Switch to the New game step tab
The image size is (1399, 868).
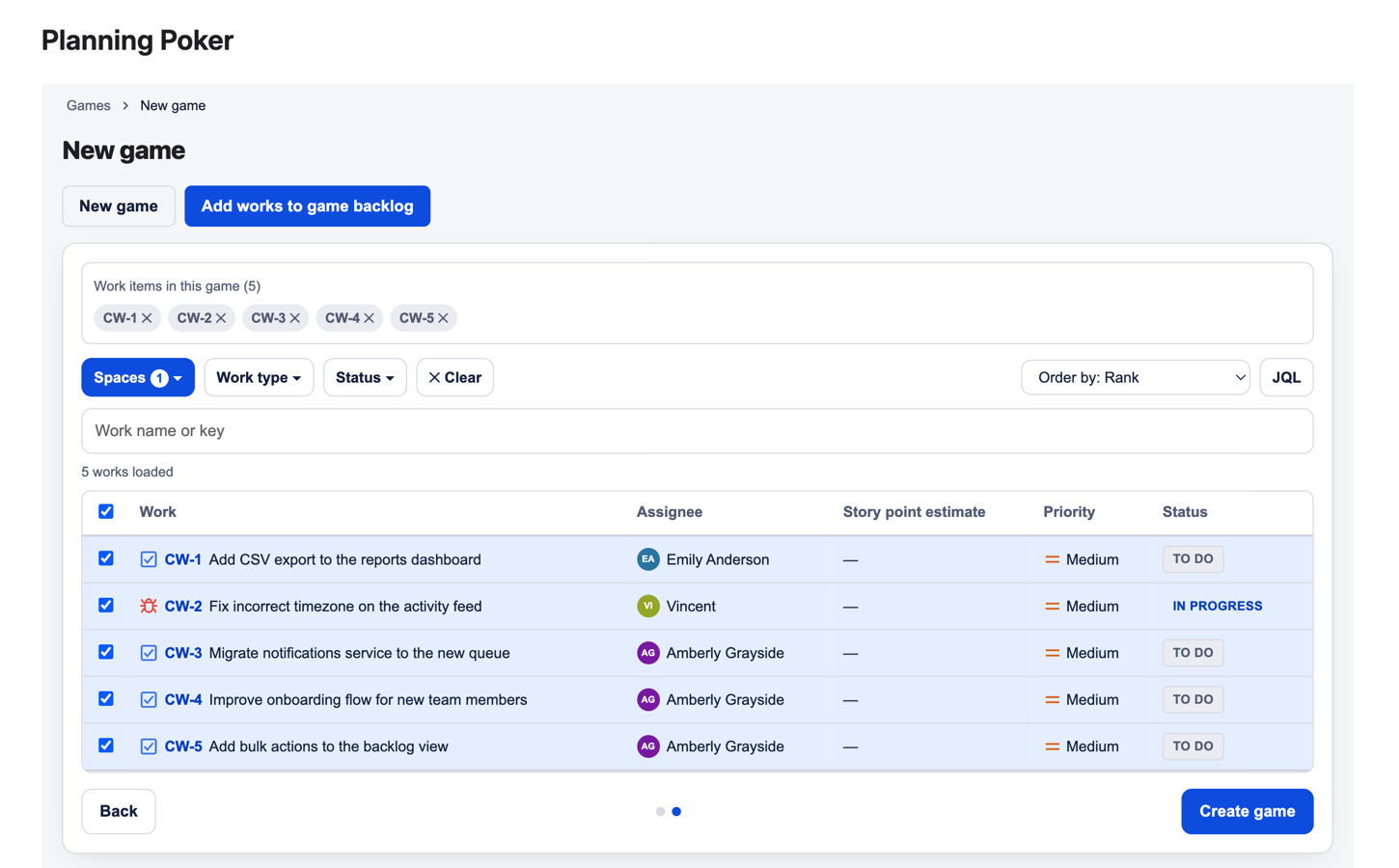[119, 206]
